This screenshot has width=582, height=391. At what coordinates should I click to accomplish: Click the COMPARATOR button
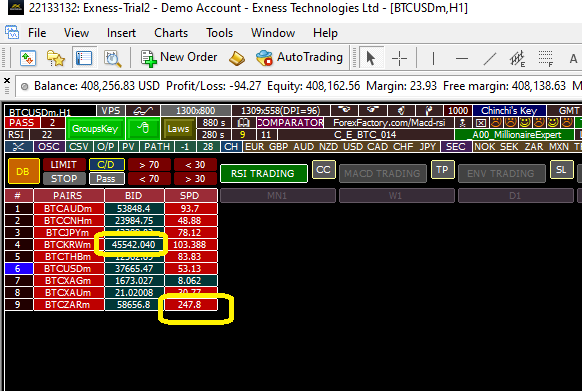(x=290, y=123)
